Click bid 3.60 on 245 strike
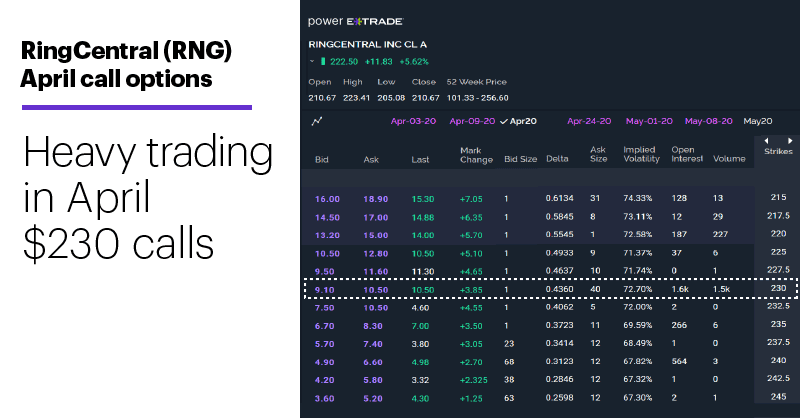The width and height of the screenshot is (800, 418). pos(324,399)
